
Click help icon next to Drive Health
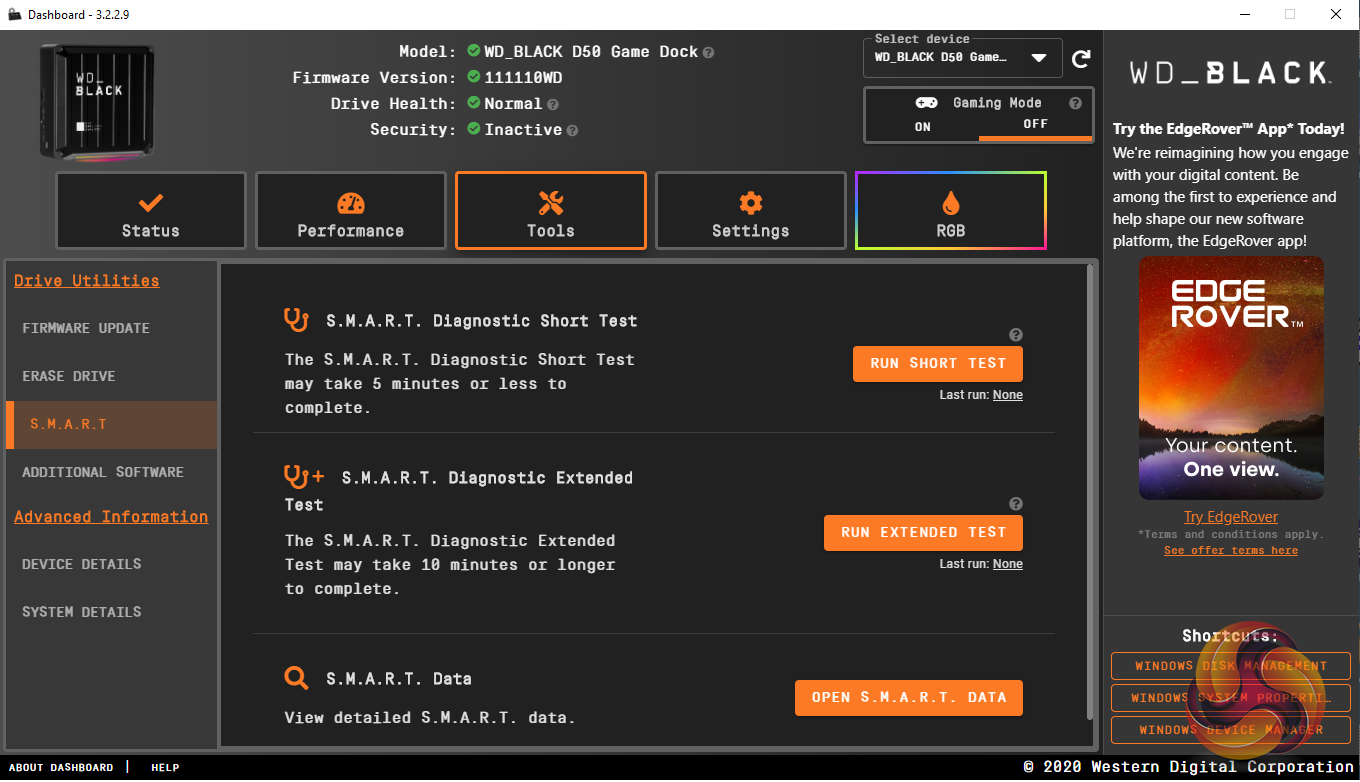(x=553, y=104)
